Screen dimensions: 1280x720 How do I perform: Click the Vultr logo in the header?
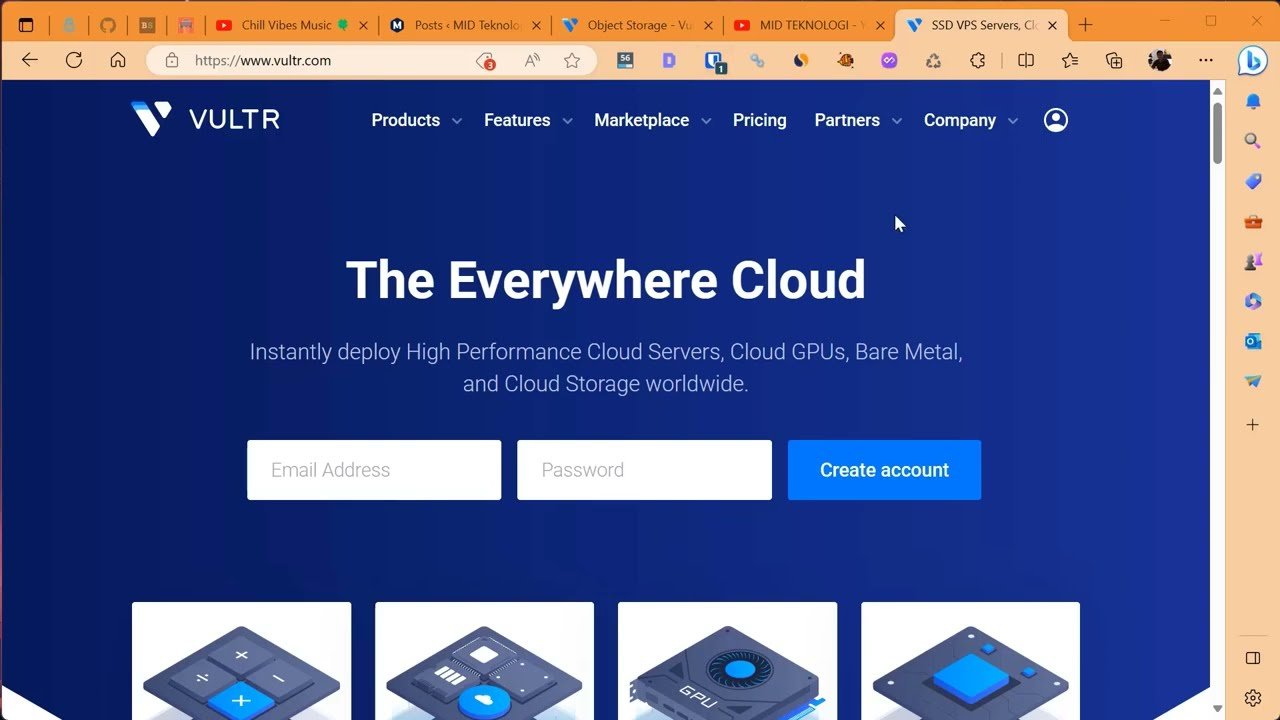coord(205,119)
